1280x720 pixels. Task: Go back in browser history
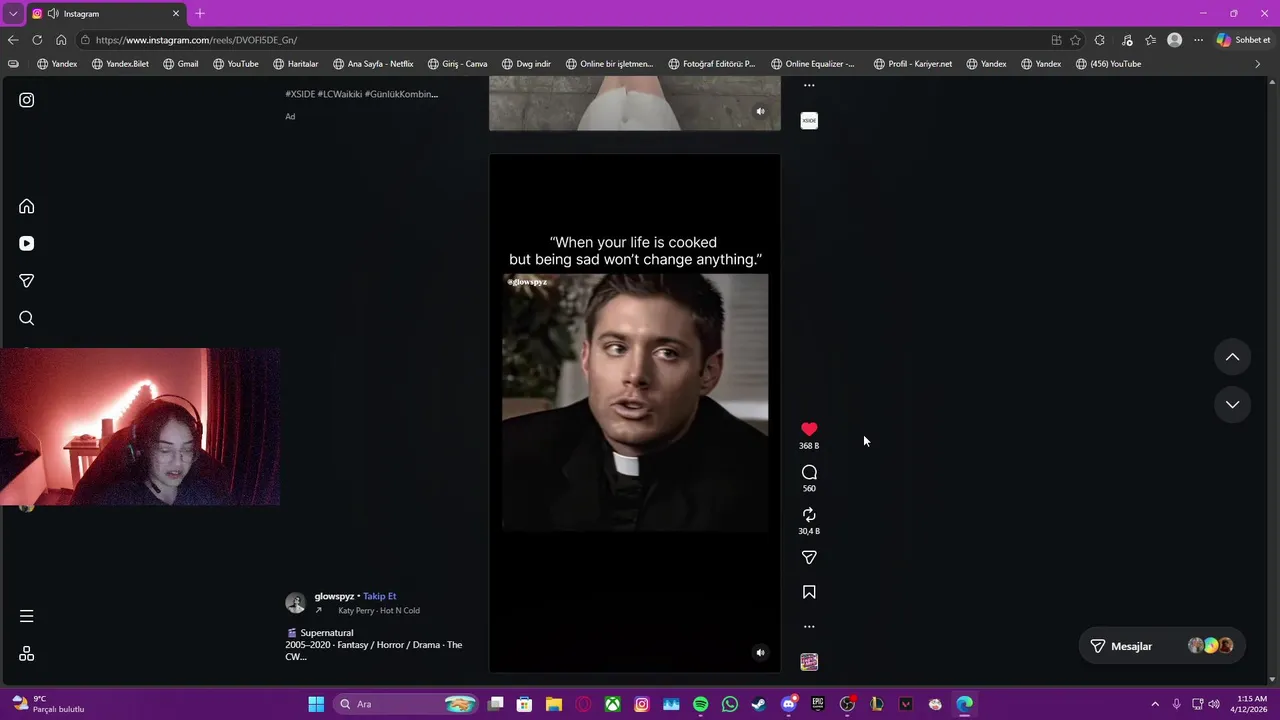click(13, 40)
